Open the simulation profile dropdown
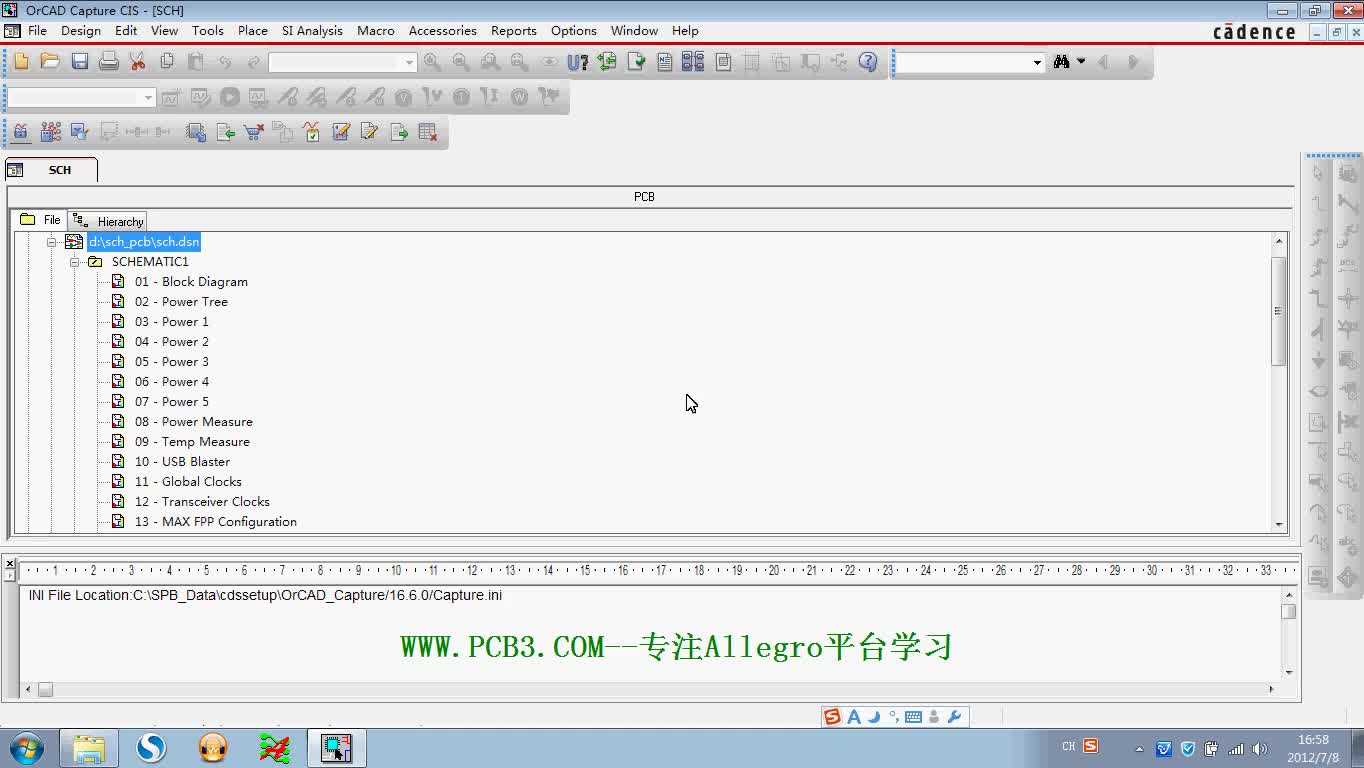Viewport: 1364px width, 768px height. click(148, 98)
